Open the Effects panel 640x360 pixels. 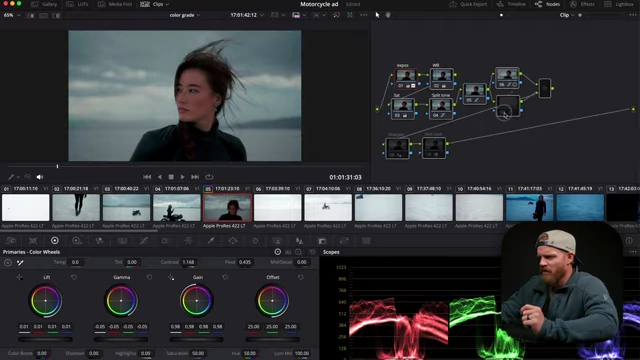coord(582,4)
